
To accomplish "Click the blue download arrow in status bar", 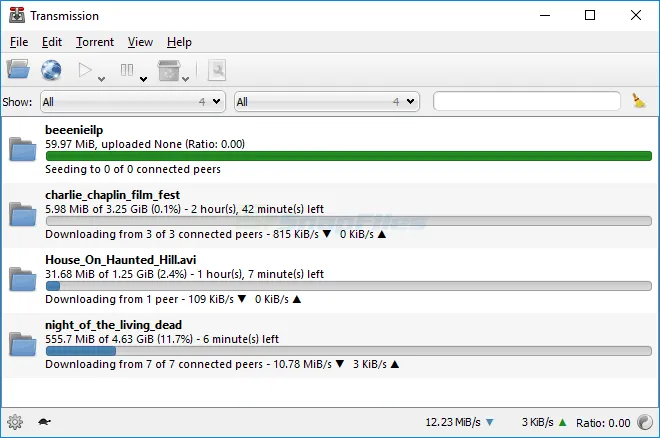I will pos(490,422).
